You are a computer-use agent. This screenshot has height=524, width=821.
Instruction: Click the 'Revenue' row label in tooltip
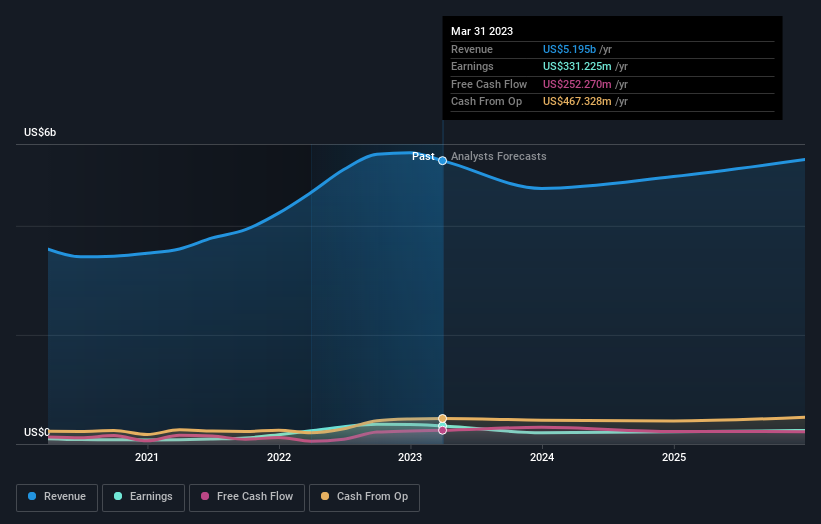point(472,49)
